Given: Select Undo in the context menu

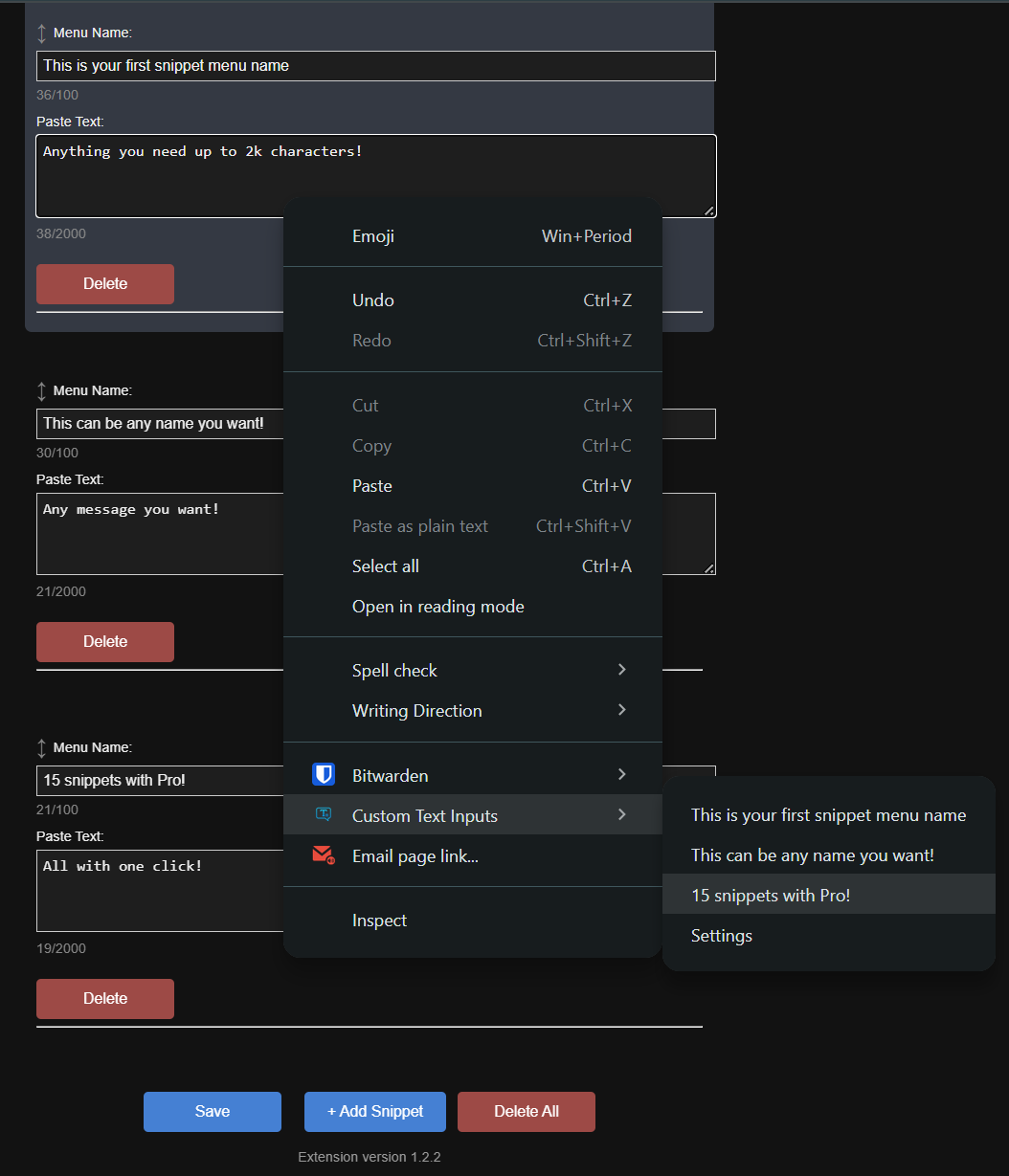Looking at the screenshot, I should pyautogui.click(x=473, y=300).
